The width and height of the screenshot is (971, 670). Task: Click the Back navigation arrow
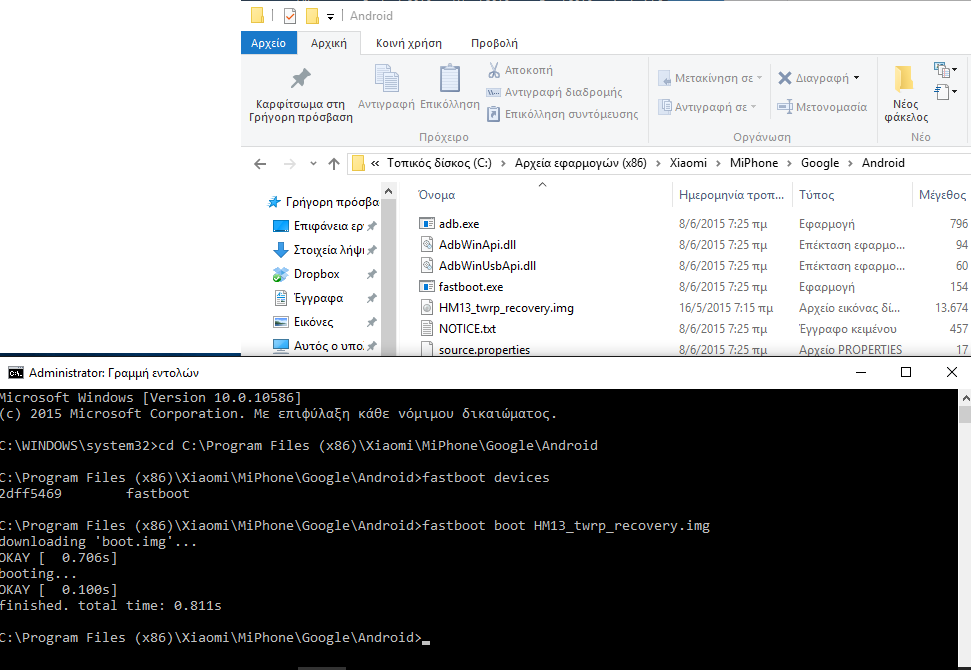pyautogui.click(x=260, y=164)
